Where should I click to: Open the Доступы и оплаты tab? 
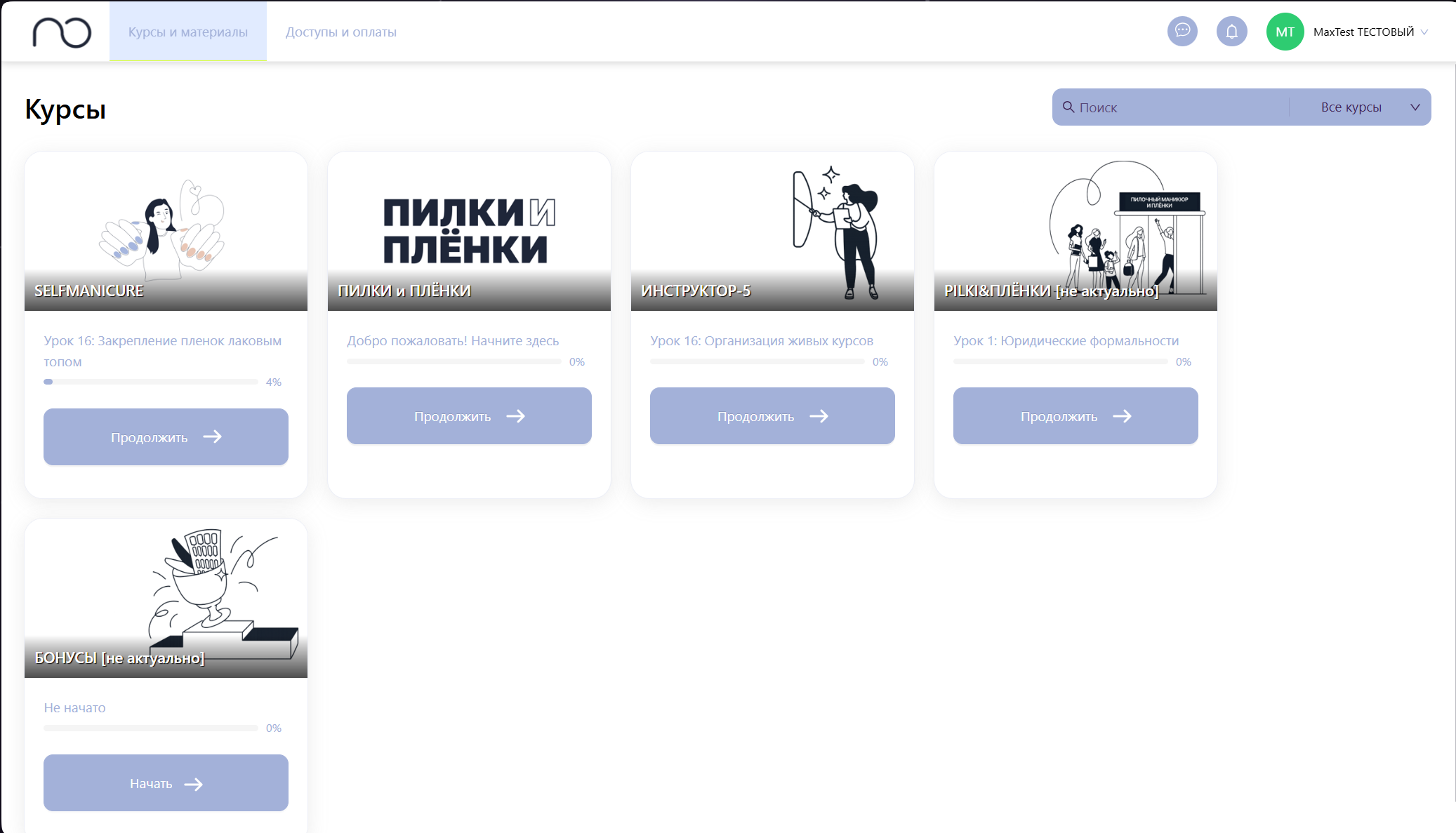point(340,32)
